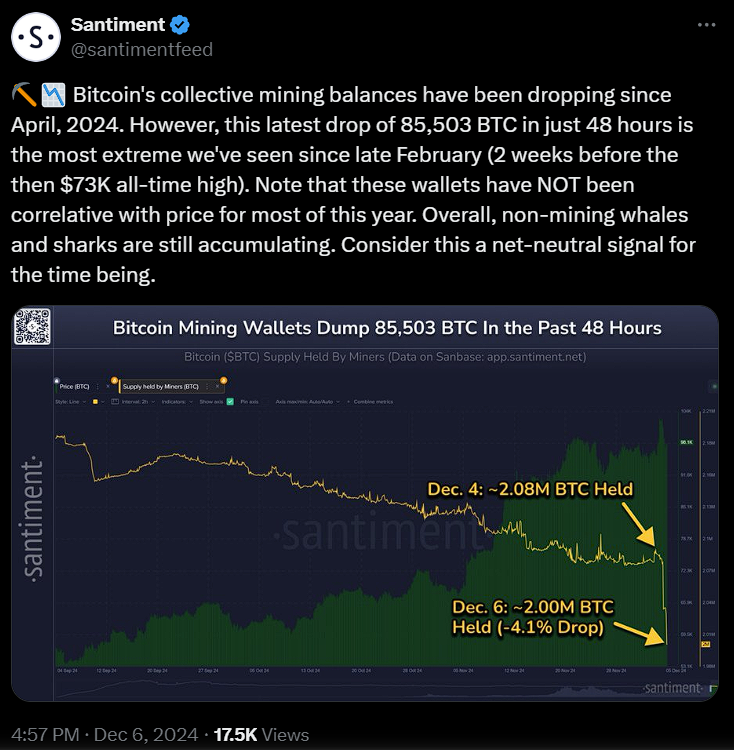
Task: Toggle the Show axis checkbox
Action: (230, 402)
